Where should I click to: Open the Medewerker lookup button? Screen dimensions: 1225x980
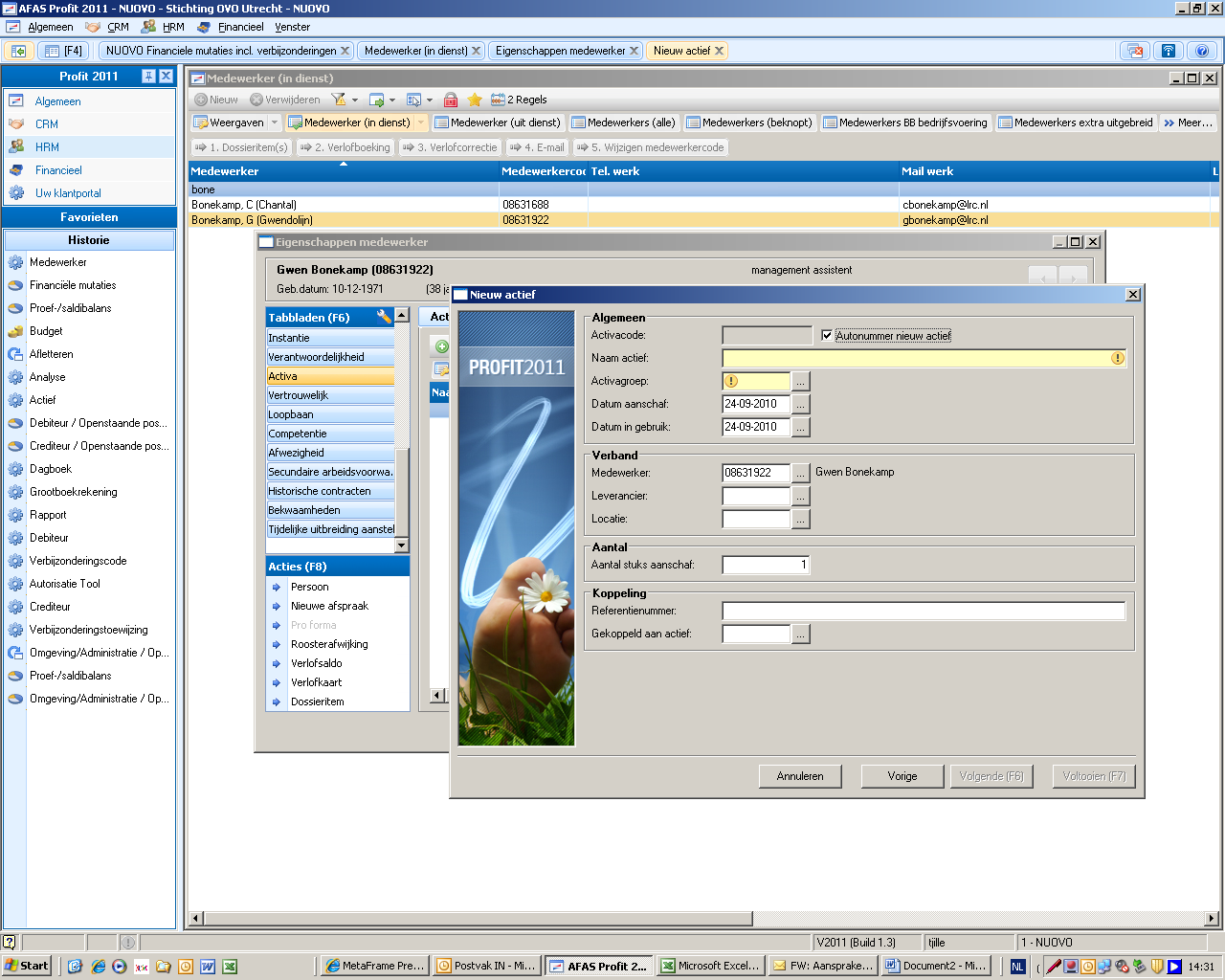coord(801,473)
